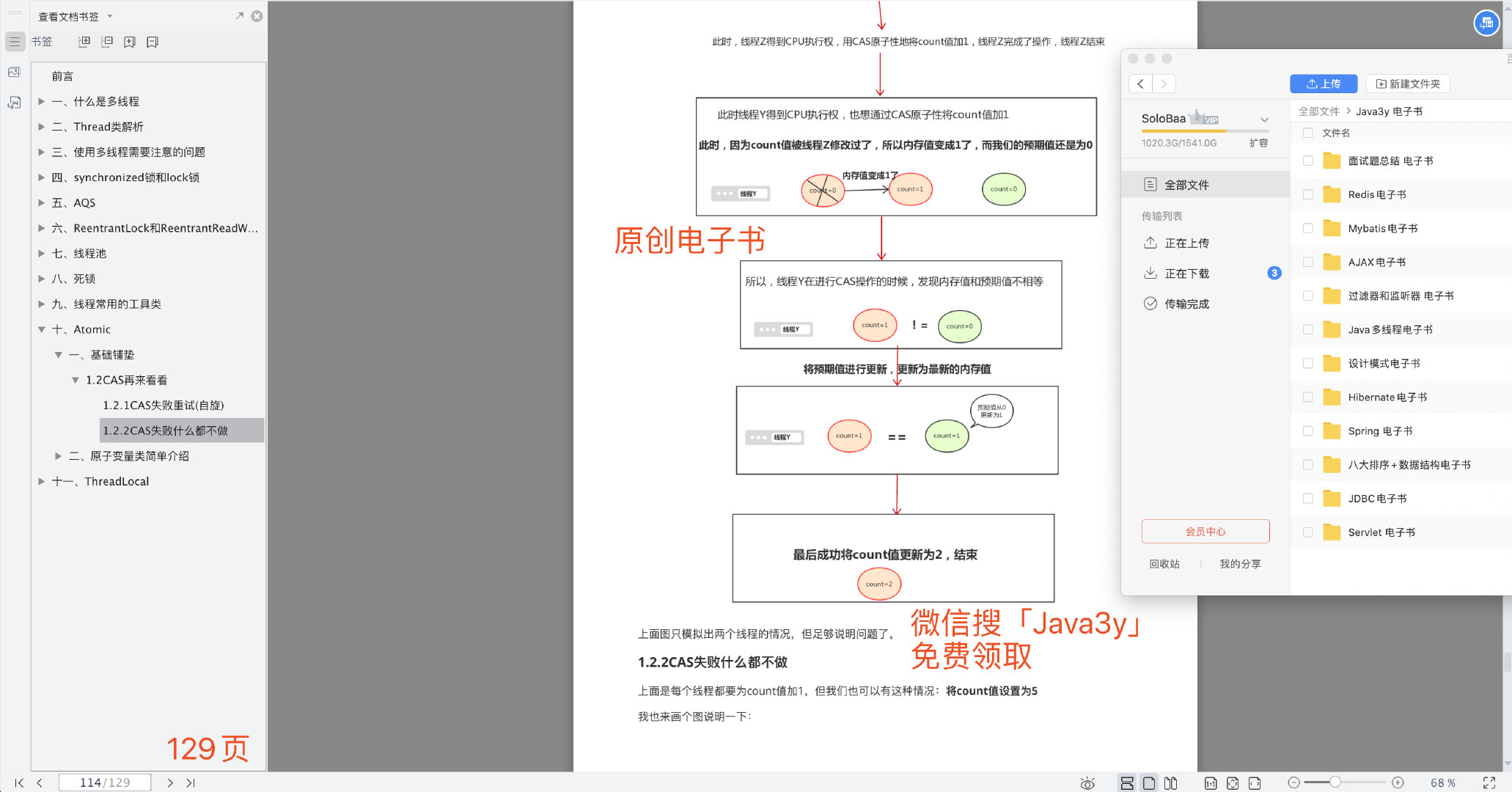Switch to single page view mode
Image resolution: width=1512 pixels, height=792 pixels.
coord(1149,782)
